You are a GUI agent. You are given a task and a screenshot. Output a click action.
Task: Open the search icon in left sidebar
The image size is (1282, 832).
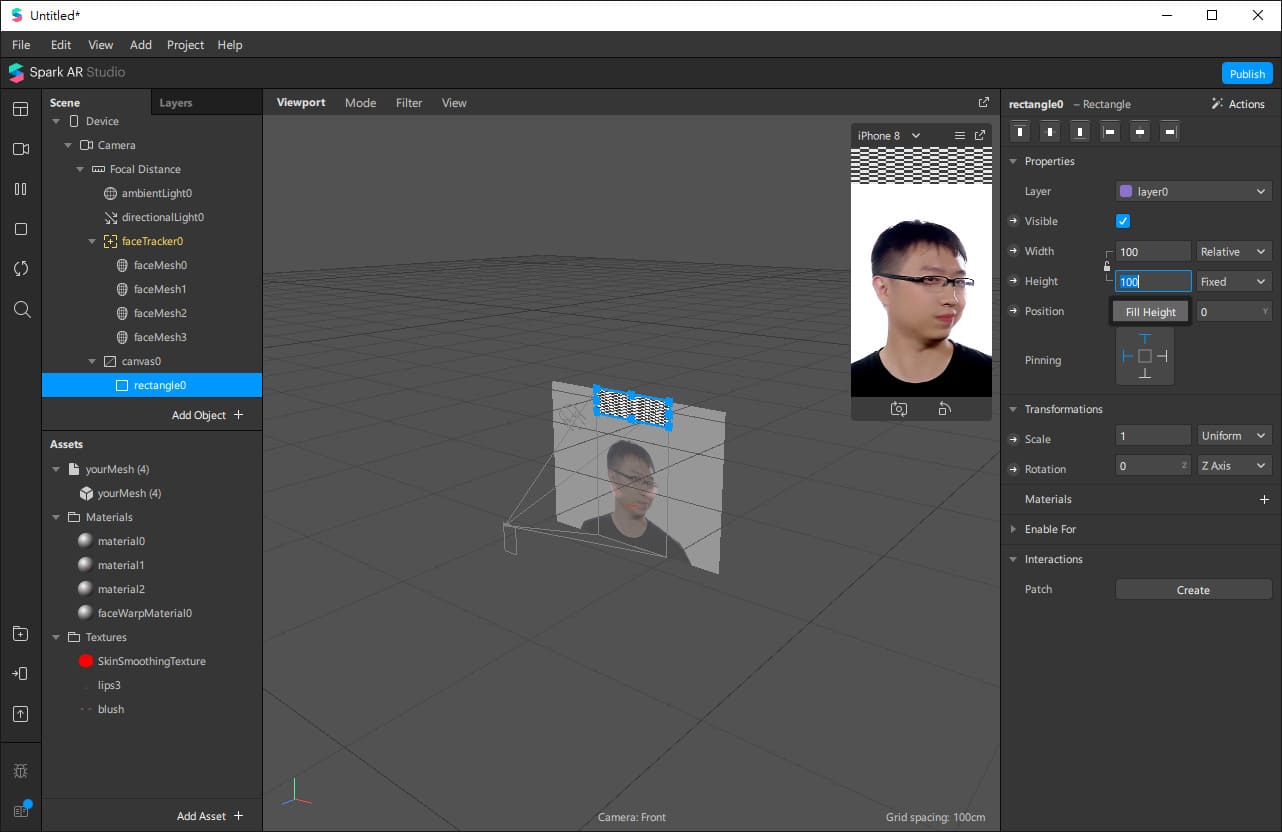tap(21, 309)
